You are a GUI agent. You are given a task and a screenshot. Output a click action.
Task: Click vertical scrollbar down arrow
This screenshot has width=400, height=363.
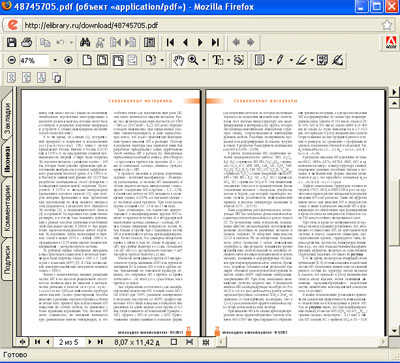coord(395,332)
